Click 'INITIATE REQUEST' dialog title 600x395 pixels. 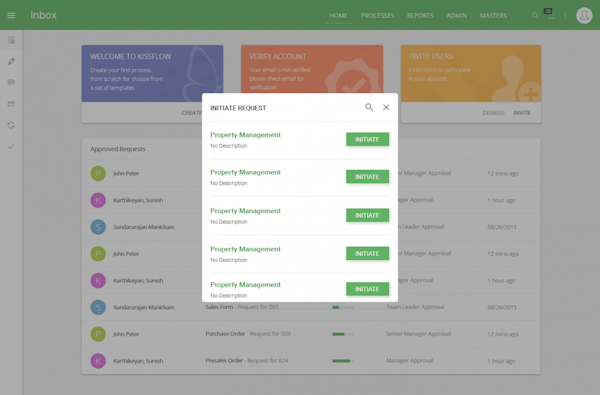[x=238, y=108]
